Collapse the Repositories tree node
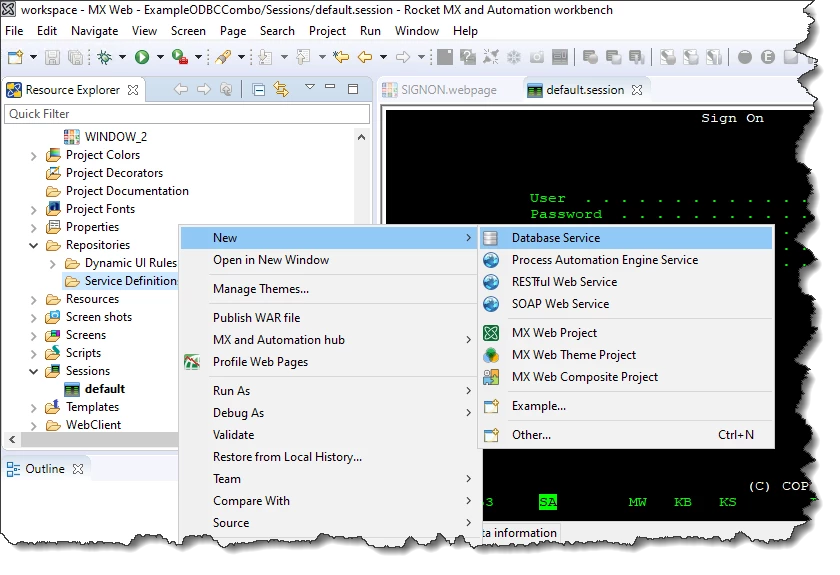This screenshot has height=575, width=840. pyautogui.click(x=34, y=245)
